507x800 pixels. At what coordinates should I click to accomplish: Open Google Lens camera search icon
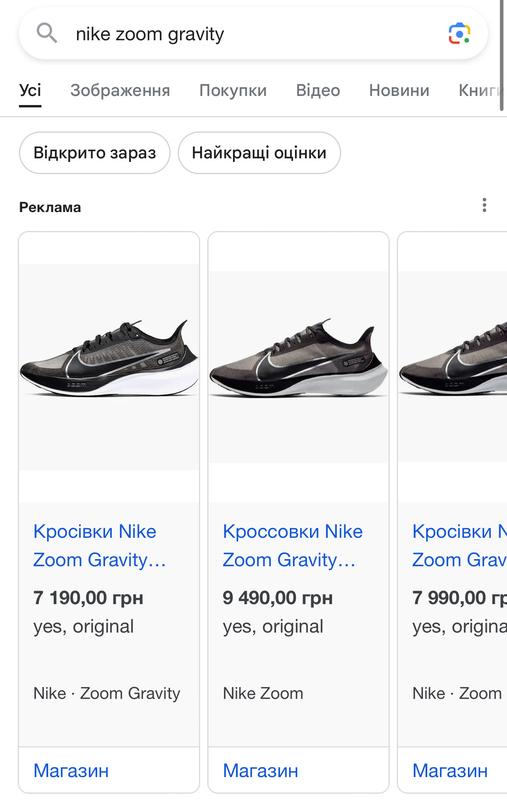pyautogui.click(x=459, y=34)
